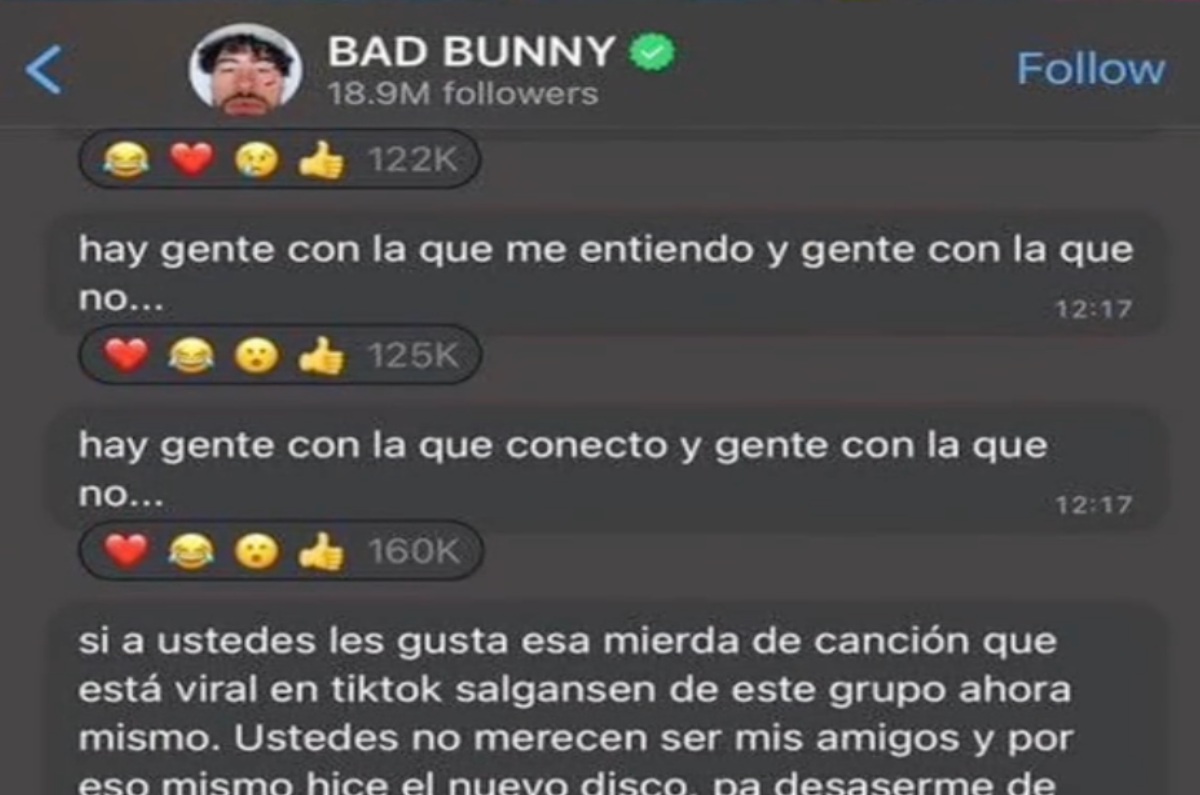1200x795 pixels.
Task: Tap the crying emoji in the 122K reactions
Action: (x=256, y=160)
